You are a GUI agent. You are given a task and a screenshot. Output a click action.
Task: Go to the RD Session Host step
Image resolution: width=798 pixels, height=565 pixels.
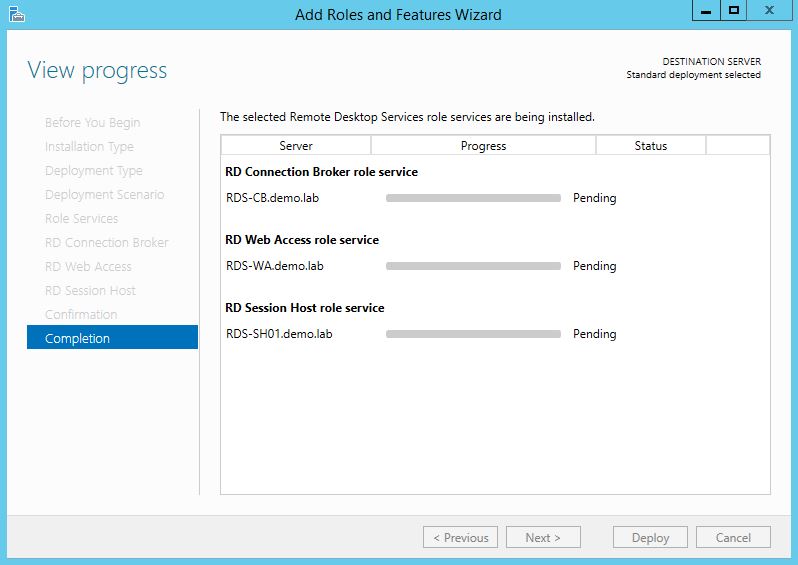[90, 290]
